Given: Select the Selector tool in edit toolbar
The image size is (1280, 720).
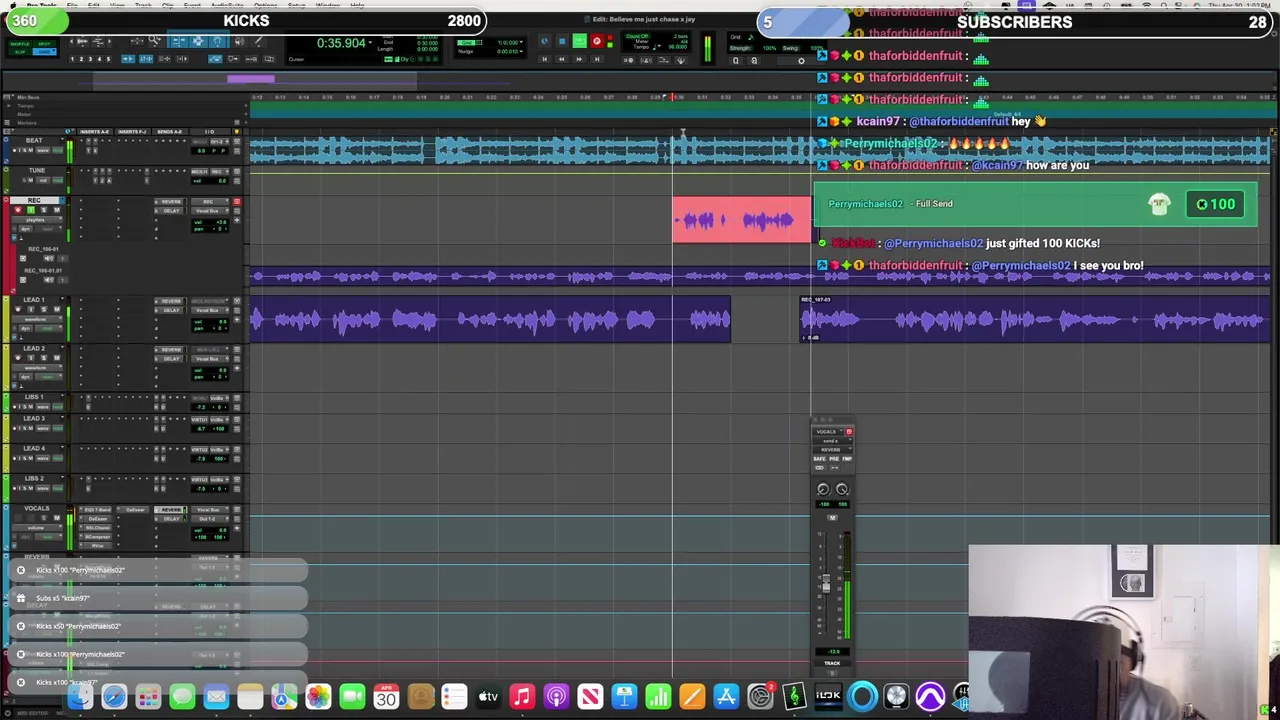Looking at the screenshot, I should coord(199,41).
